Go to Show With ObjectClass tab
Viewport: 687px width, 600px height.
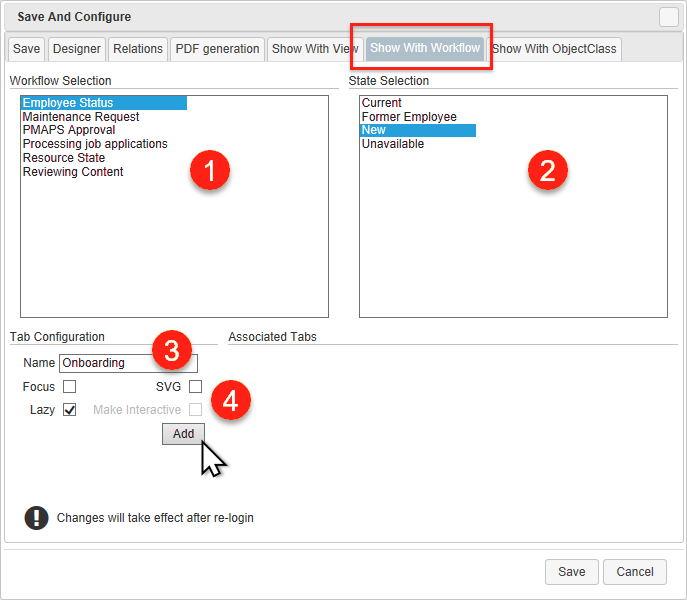[555, 49]
